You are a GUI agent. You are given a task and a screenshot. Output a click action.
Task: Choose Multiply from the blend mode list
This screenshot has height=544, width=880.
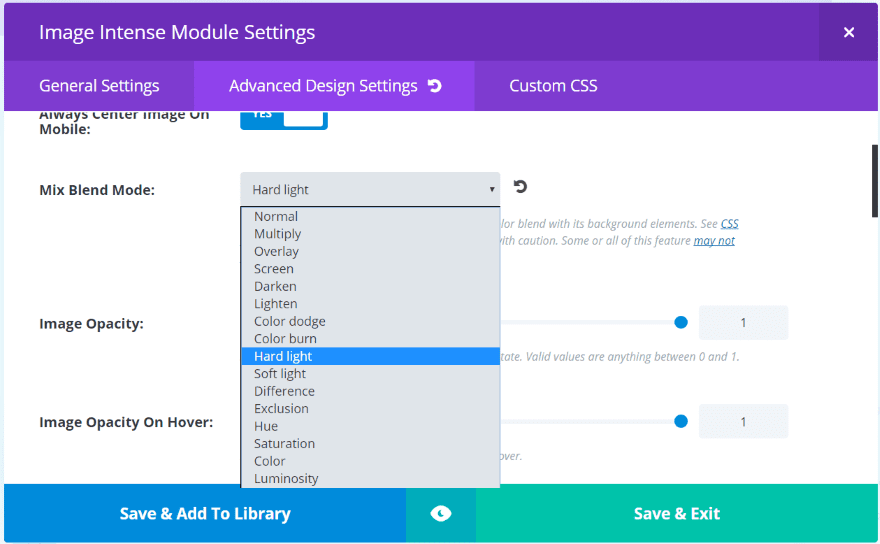coord(278,234)
